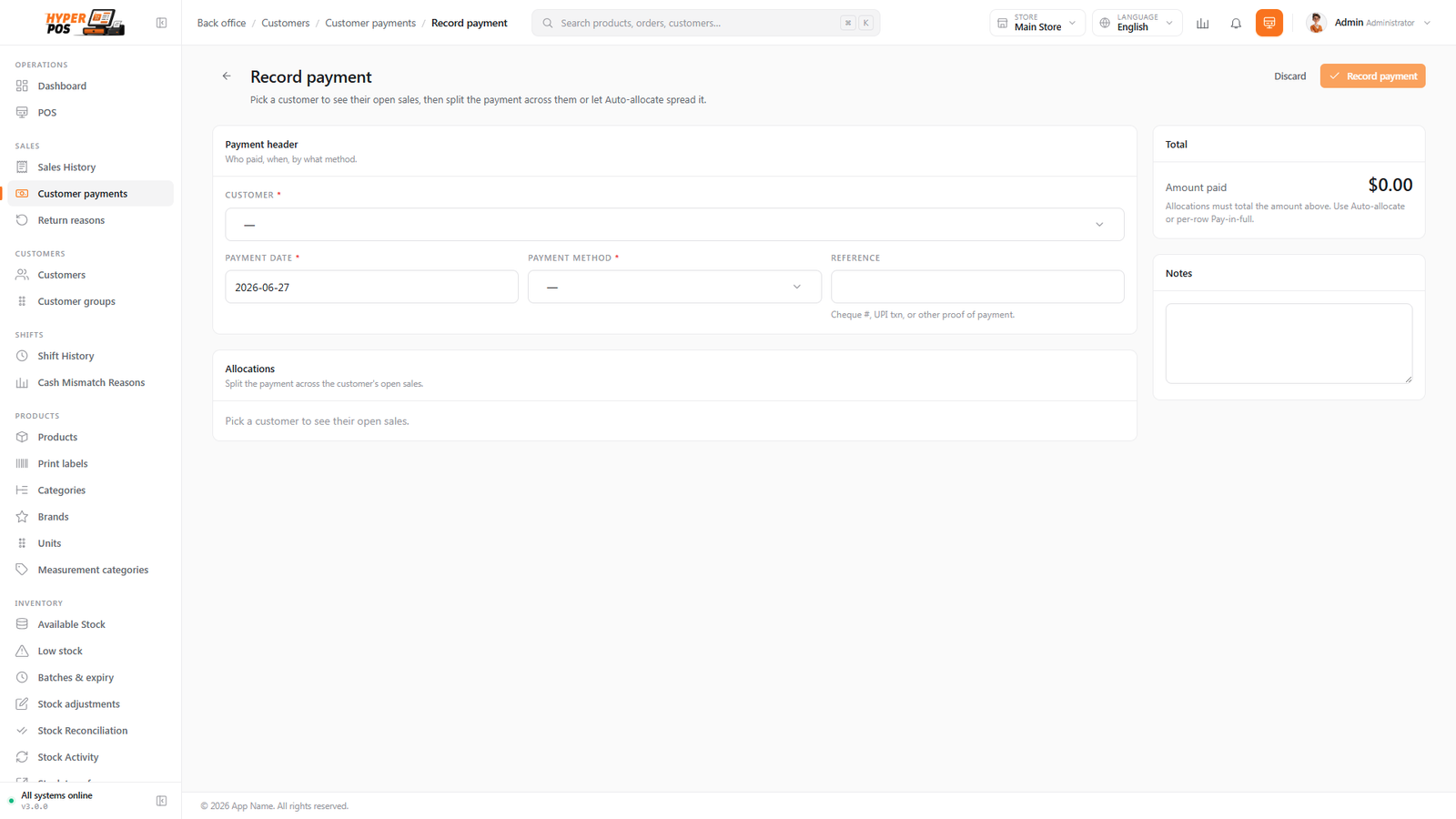Screen dimensions: 1456x819
Task: Click Back office breadcrumb link
Action: 221,23
